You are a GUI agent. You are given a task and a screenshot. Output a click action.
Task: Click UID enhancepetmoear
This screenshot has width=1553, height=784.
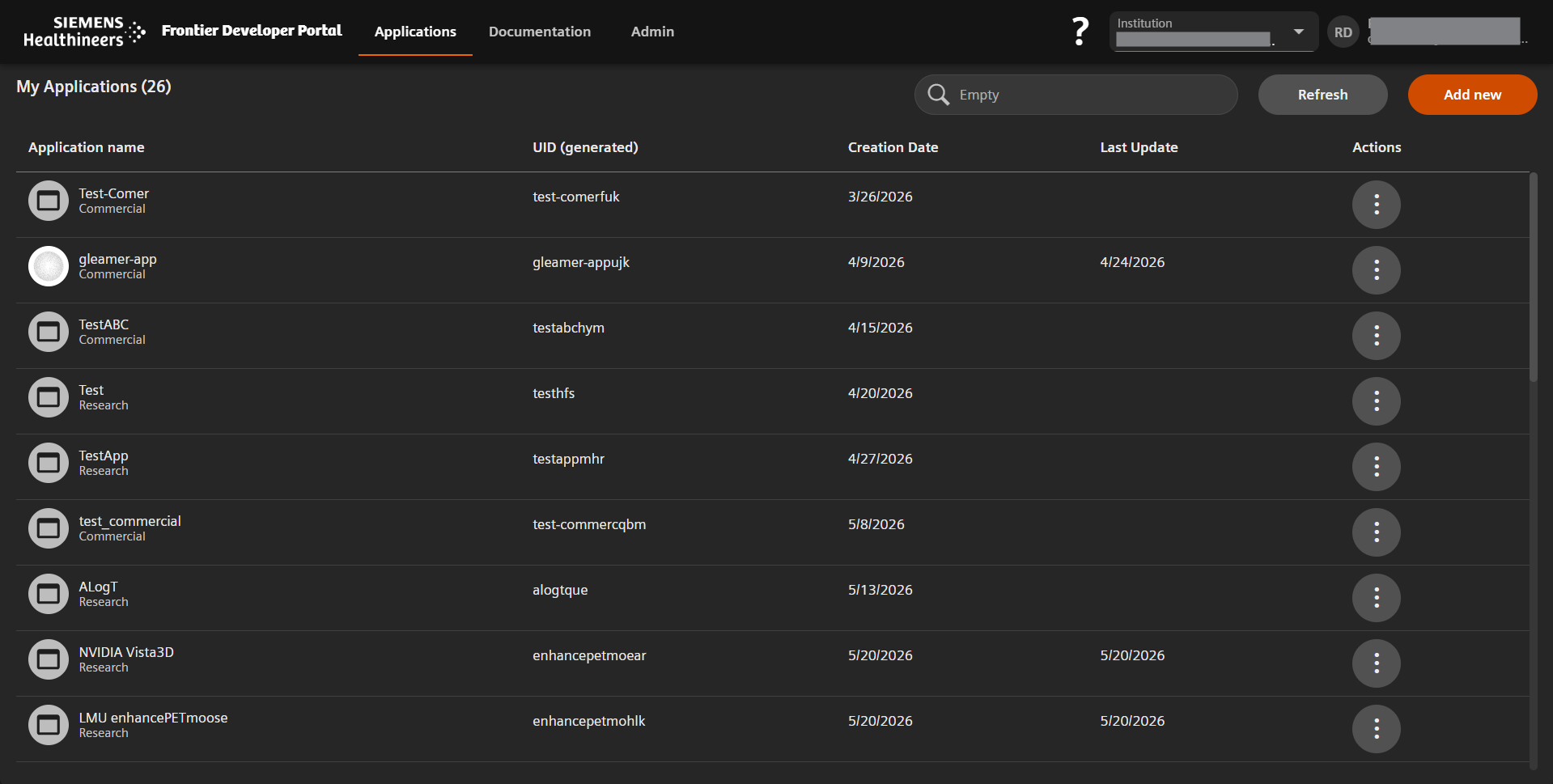coord(589,655)
